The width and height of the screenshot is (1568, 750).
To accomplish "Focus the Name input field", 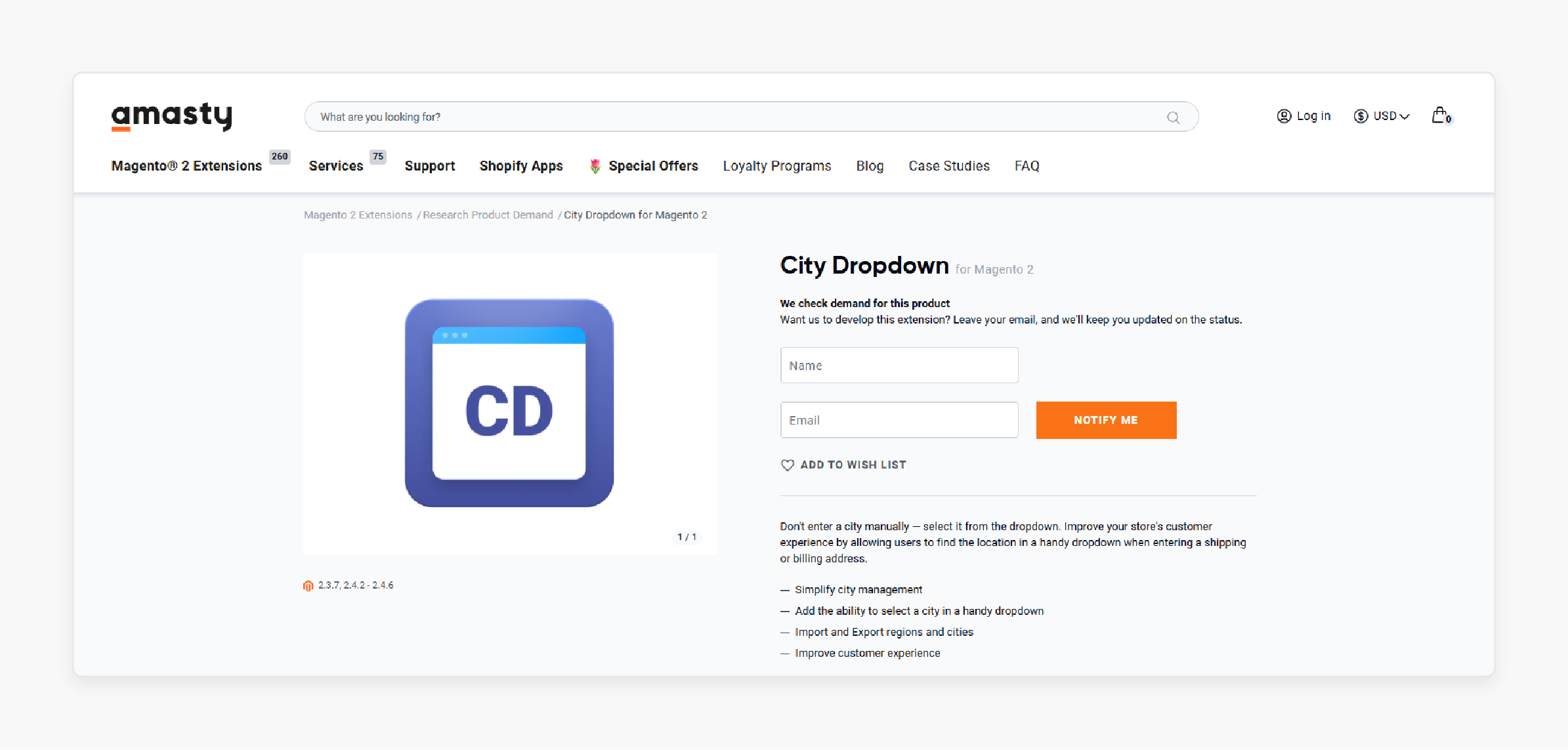I will point(899,365).
